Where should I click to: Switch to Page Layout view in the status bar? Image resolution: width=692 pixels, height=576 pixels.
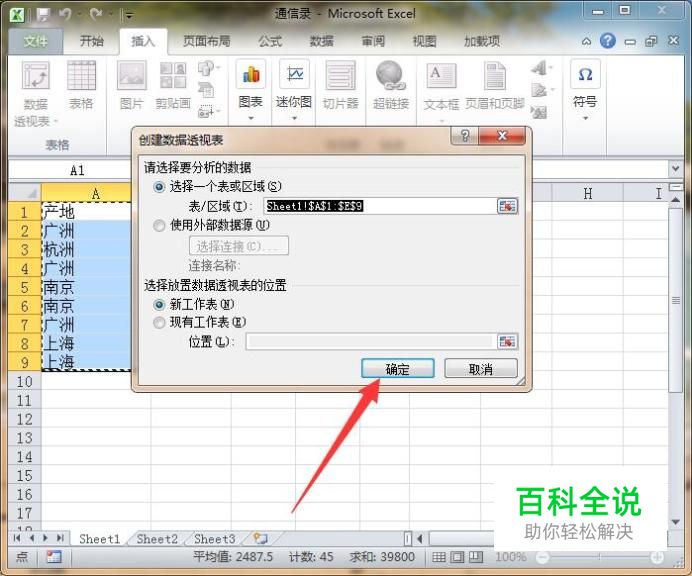pos(457,557)
